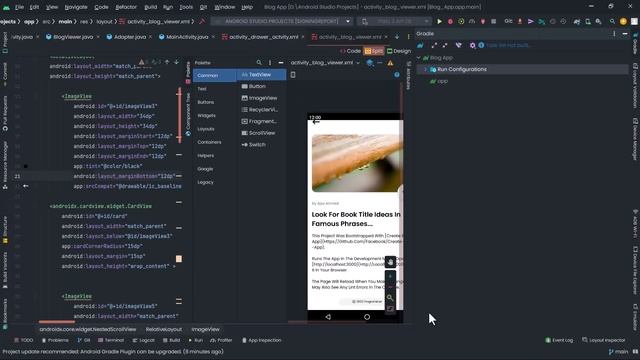Click Collapse All icon in Gradle panel

(445, 45)
